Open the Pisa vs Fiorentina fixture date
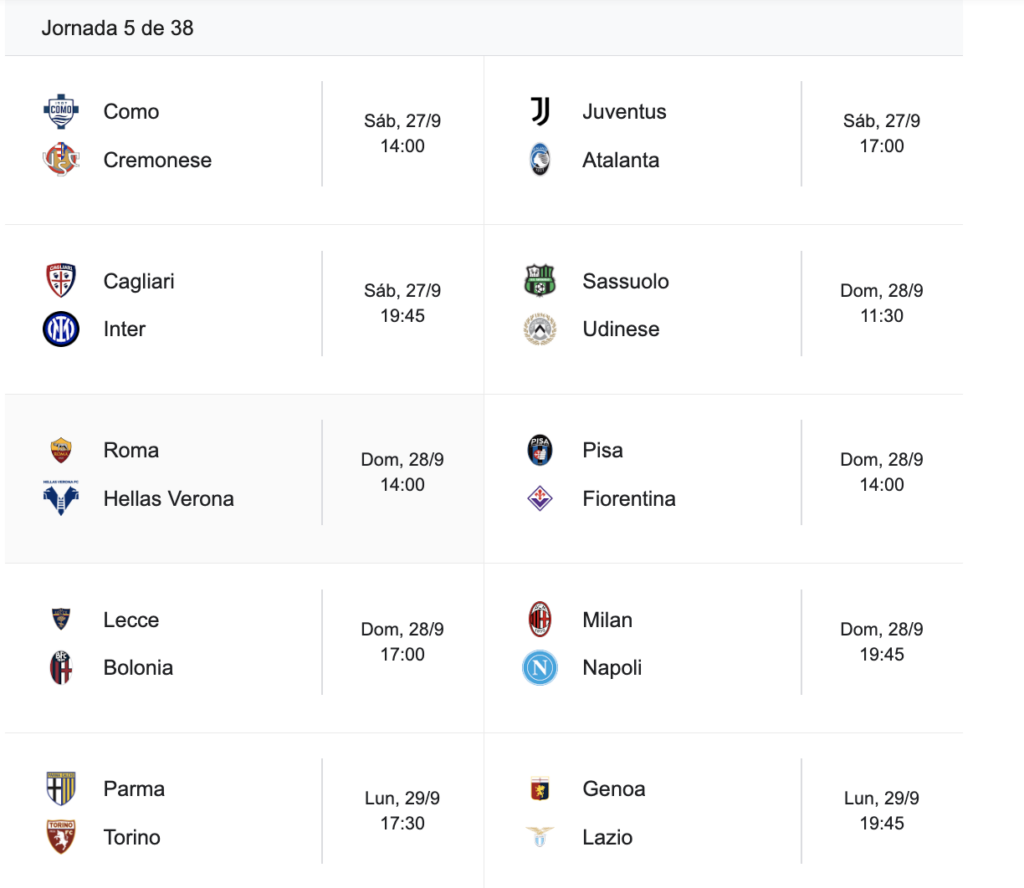This screenshot has height=888, width=1024. [881, 460]
